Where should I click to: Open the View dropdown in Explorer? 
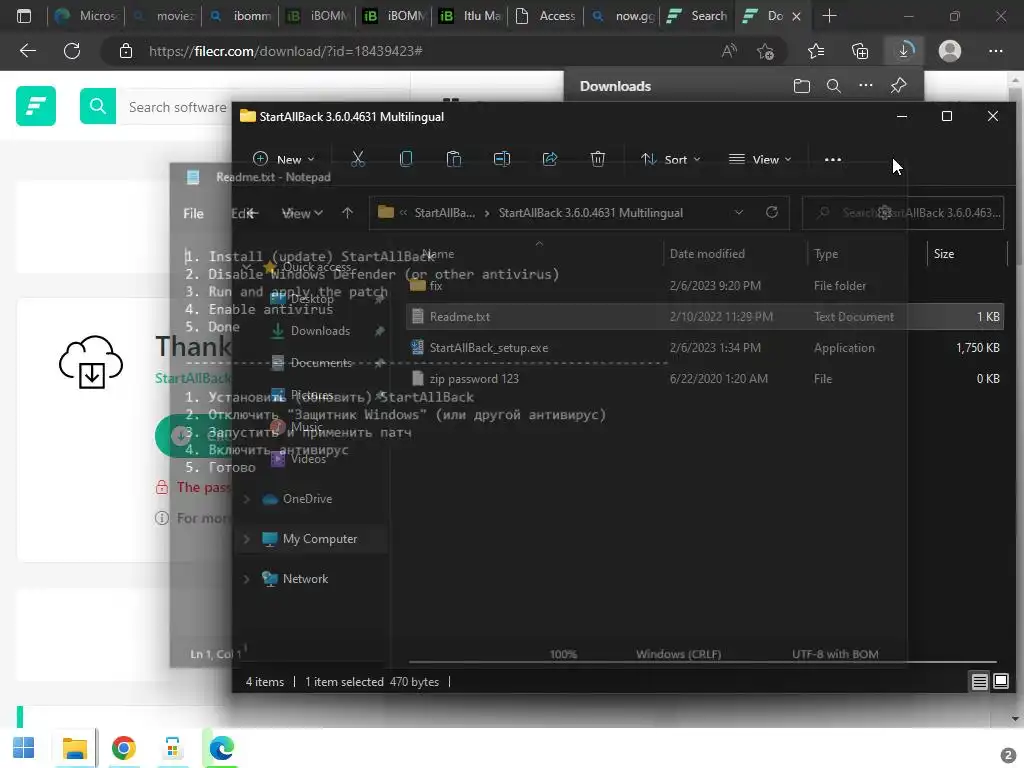pyautogui.click(x=760, y=159)
